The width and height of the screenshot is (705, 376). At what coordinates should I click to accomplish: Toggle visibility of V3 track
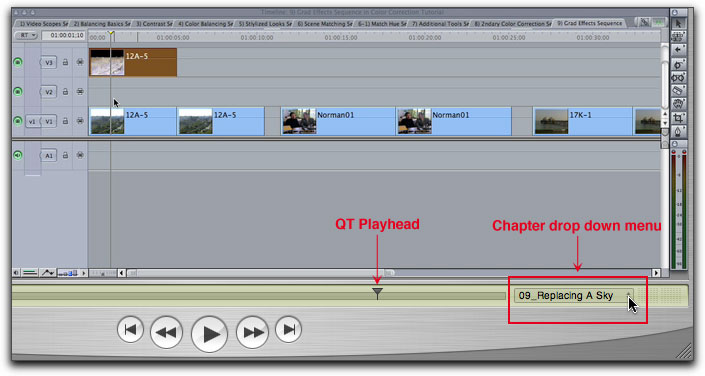(18, 63)
